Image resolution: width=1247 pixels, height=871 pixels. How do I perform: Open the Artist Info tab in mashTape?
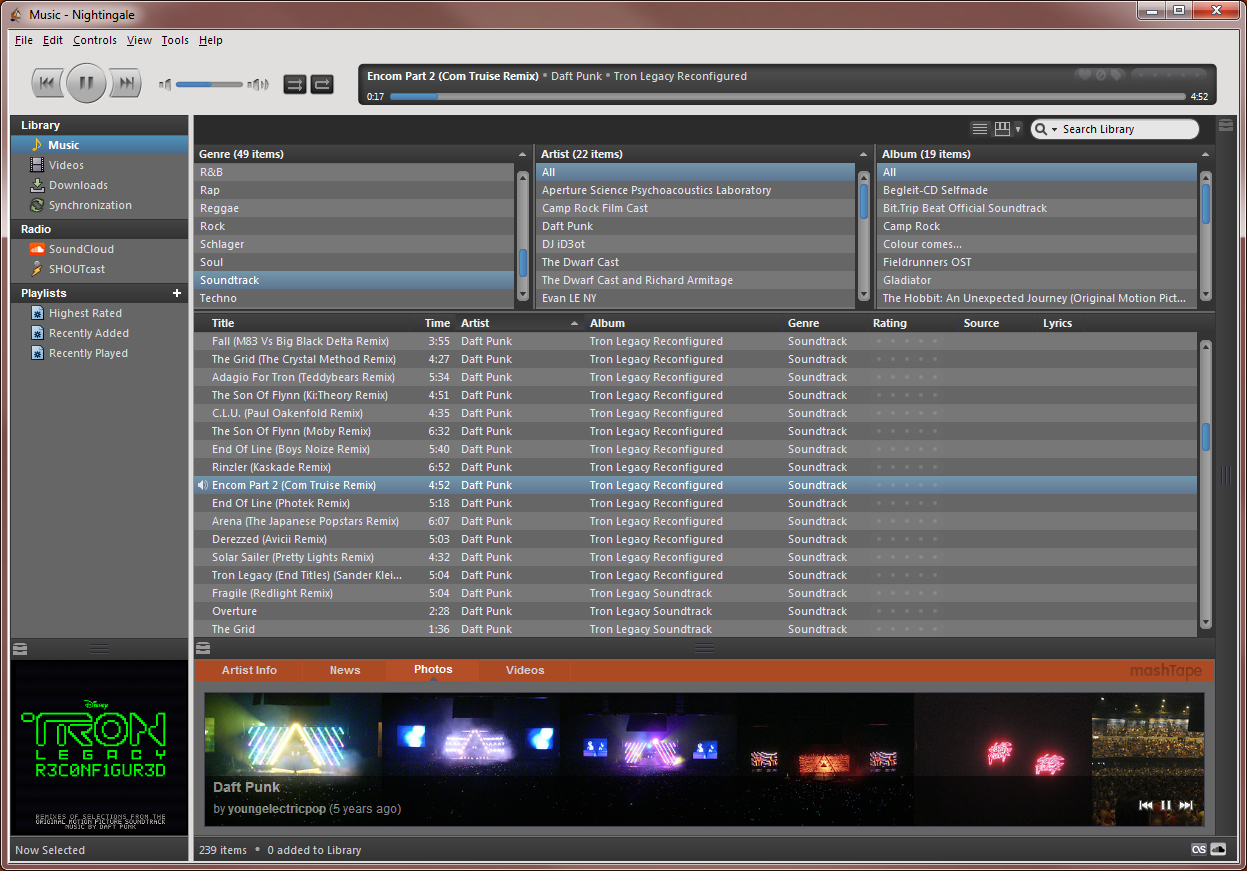249,670
